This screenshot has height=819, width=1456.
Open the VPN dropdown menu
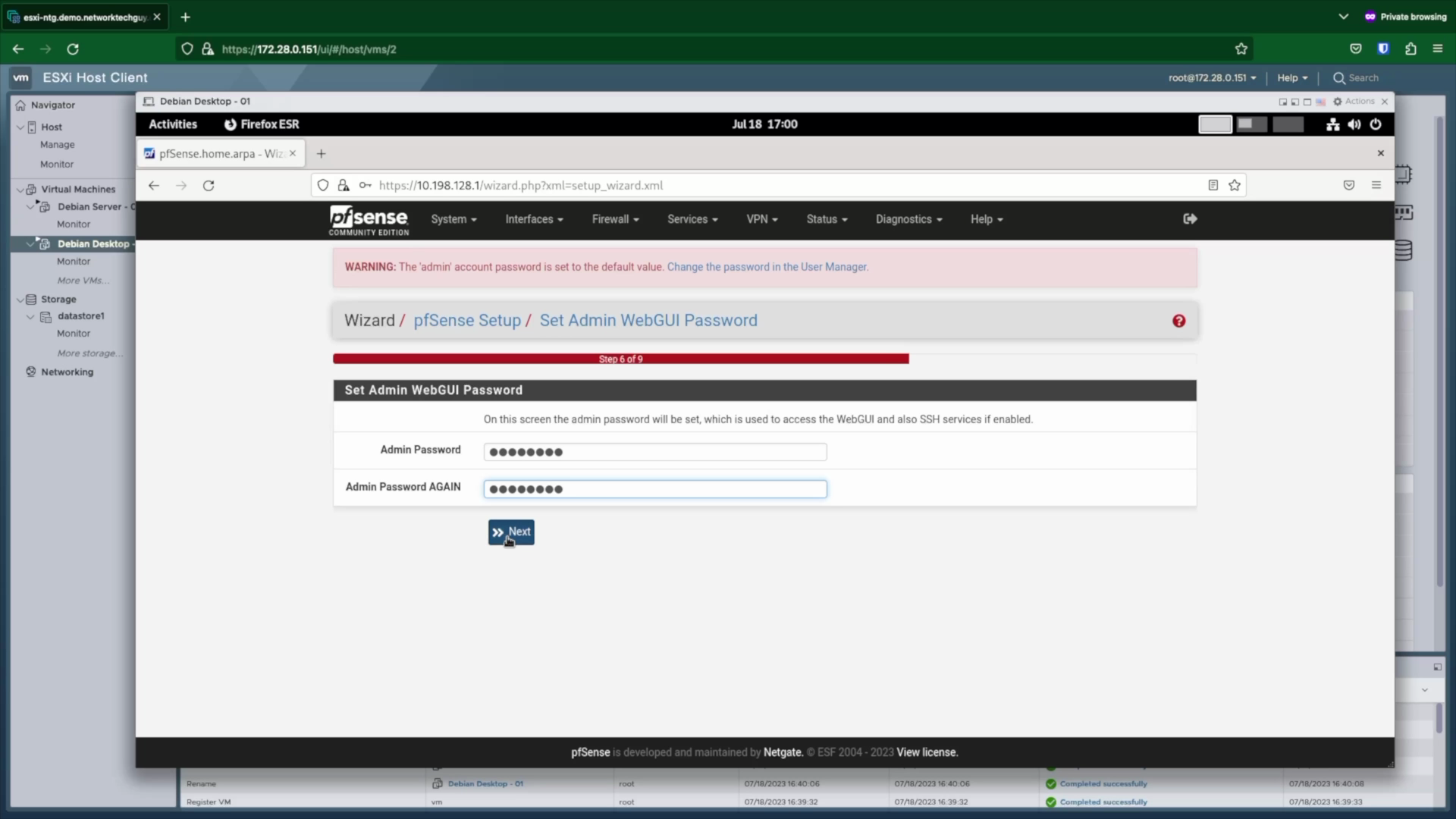coord(762,219)
